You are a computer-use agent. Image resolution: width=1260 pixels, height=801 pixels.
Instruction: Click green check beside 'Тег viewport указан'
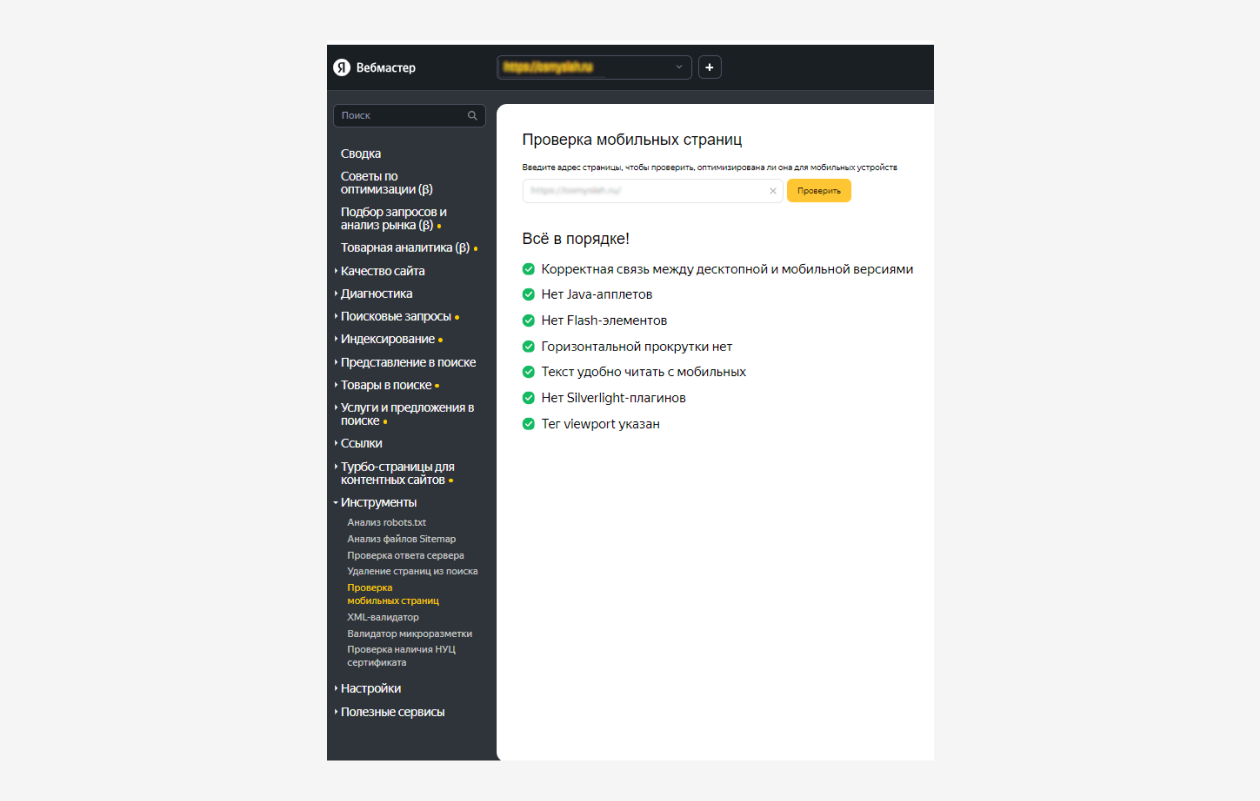(x=529, y=424)
